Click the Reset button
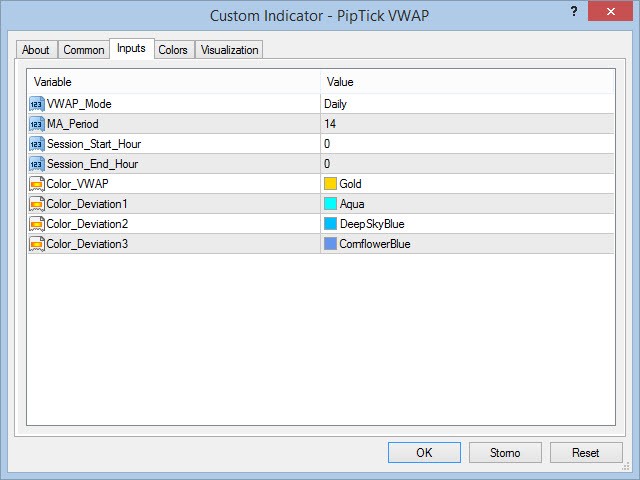Screen dimensions: 640x480 (x=586, y=452)
